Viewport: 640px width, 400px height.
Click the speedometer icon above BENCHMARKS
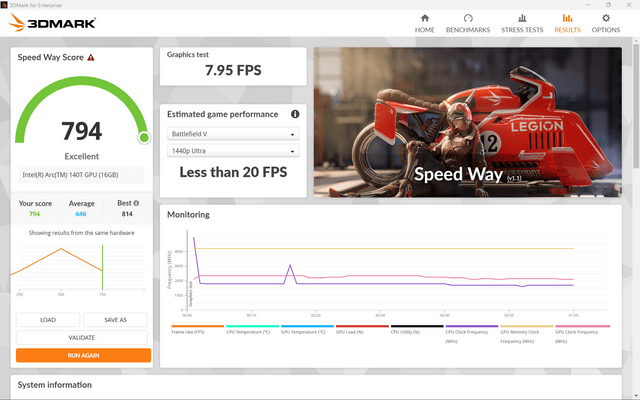[x=468, y=18]
